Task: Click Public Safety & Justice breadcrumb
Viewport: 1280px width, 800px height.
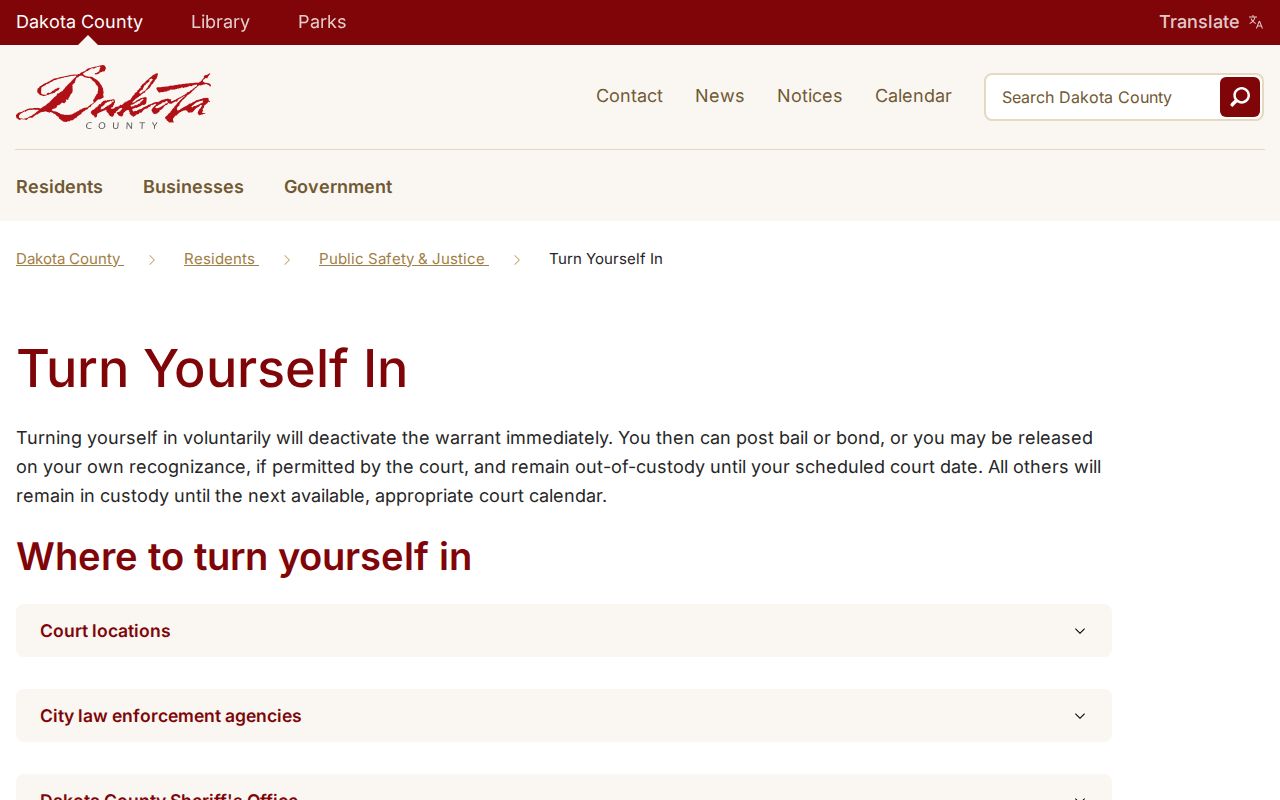Action: pos(403,259)
